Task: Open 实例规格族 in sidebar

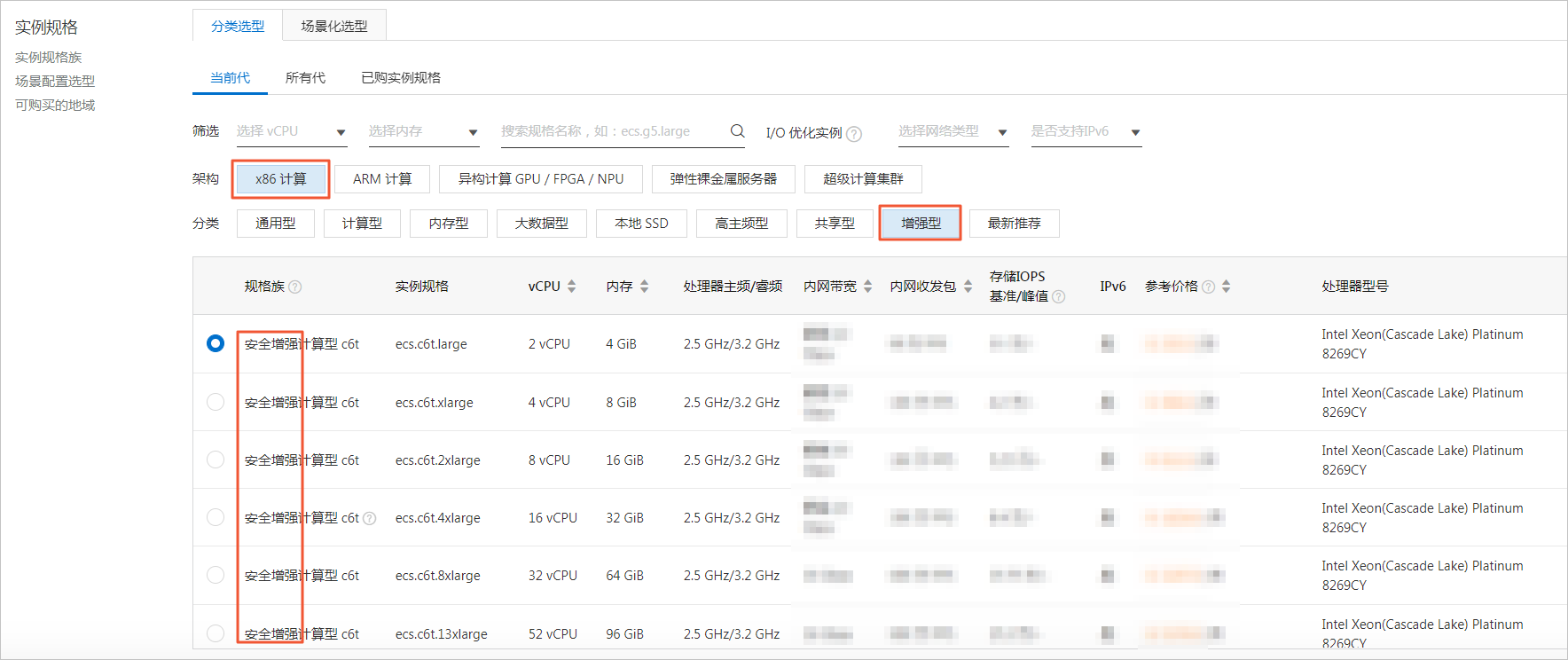Action: click(48, 58)
